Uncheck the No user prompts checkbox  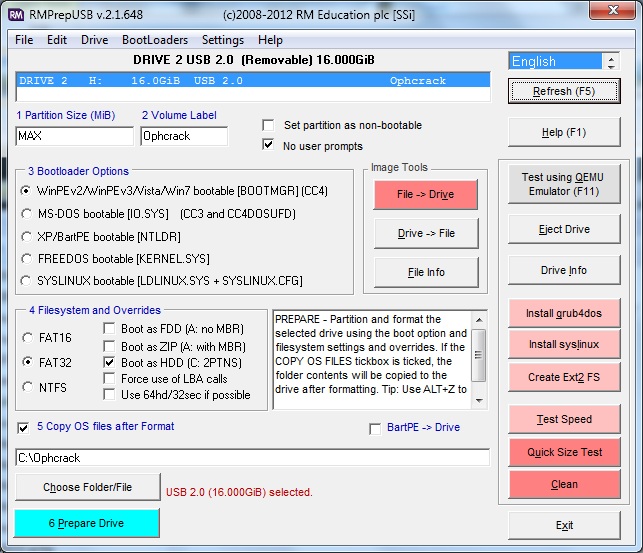[268, 145]
